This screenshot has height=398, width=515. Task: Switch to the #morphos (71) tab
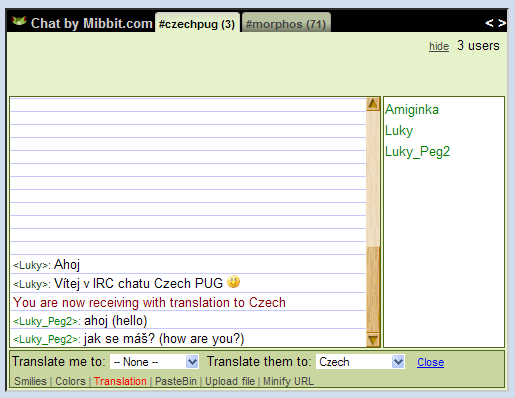coord(286,23)
